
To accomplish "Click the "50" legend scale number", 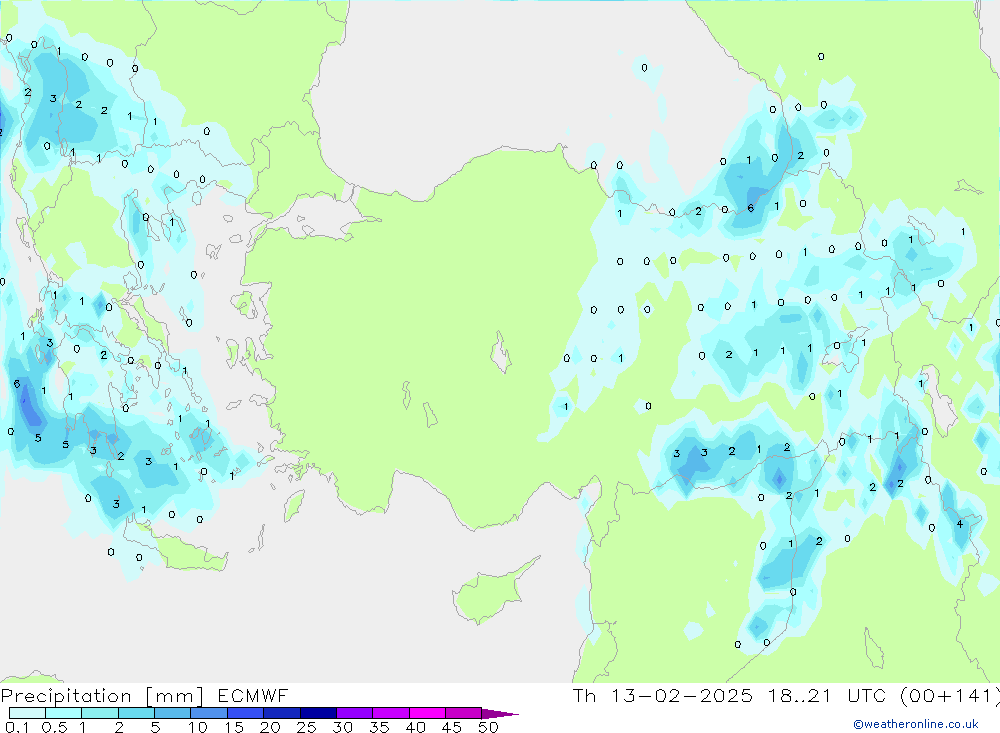I will (488, 727).
